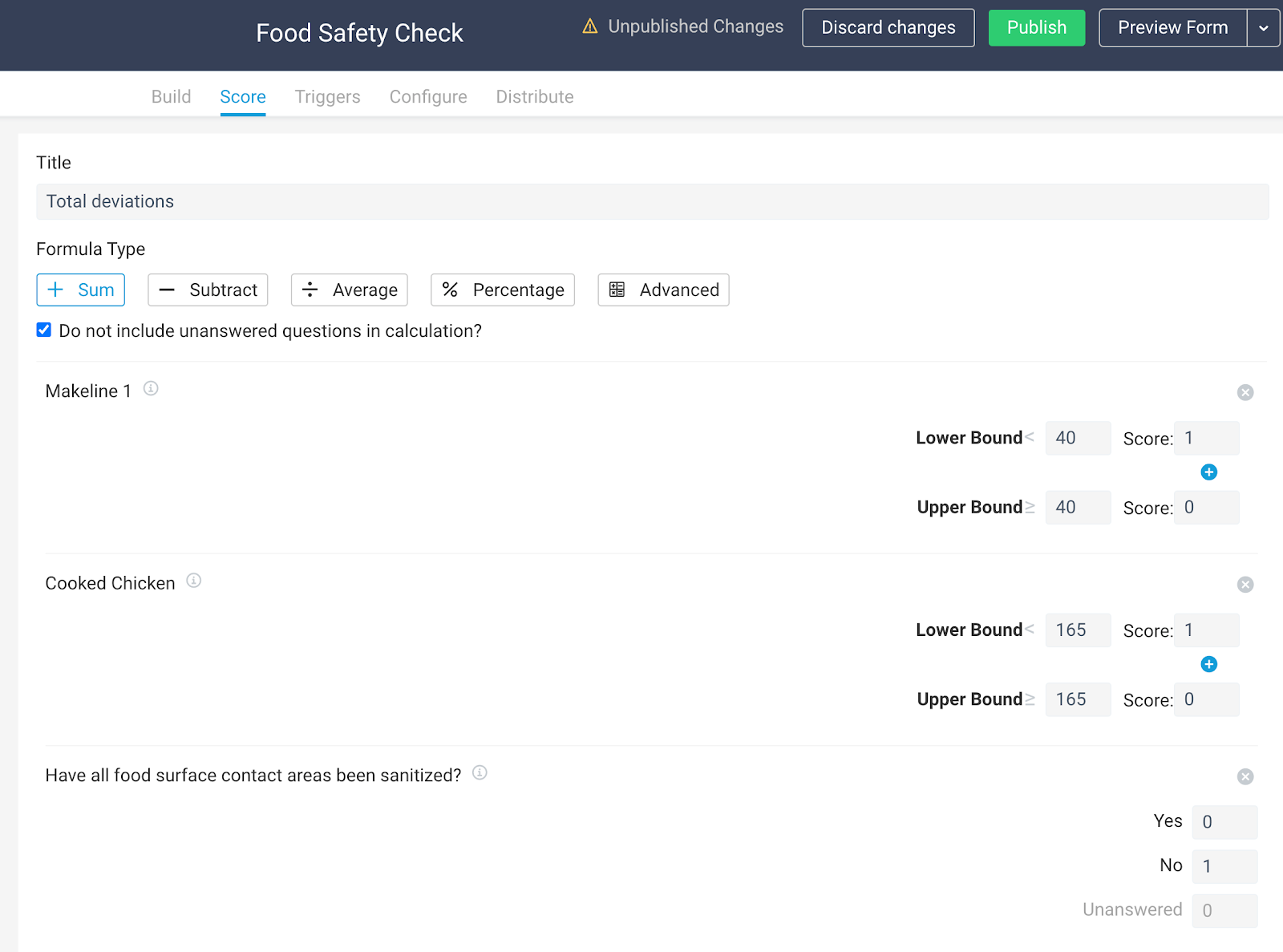The image size is (1283, 952).
Task: Open the Configure tab
Action: pyautogui.click(x=428, y=97)
